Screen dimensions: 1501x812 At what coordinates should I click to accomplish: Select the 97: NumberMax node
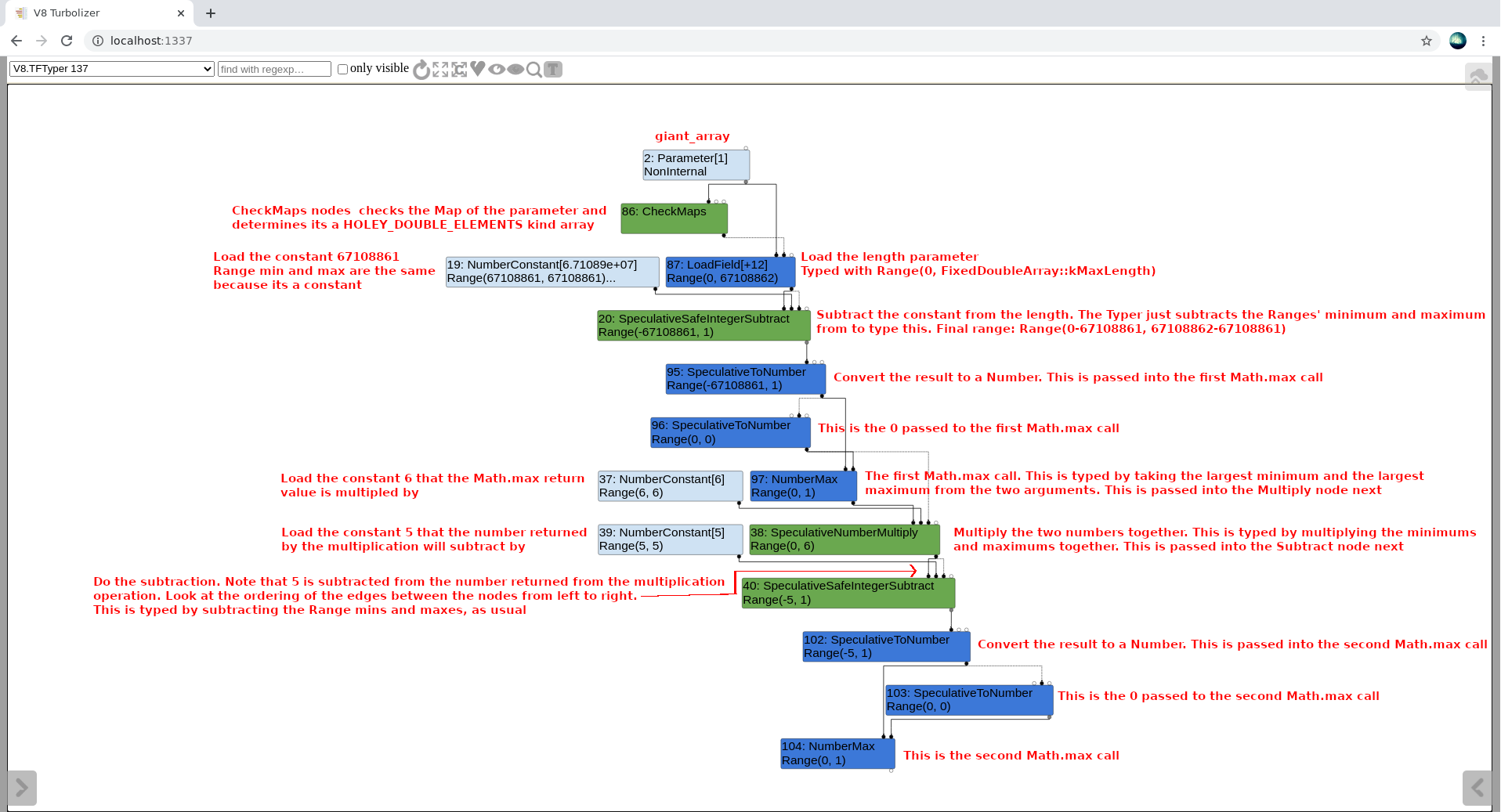pyautogui.click(x=803, y=485)
